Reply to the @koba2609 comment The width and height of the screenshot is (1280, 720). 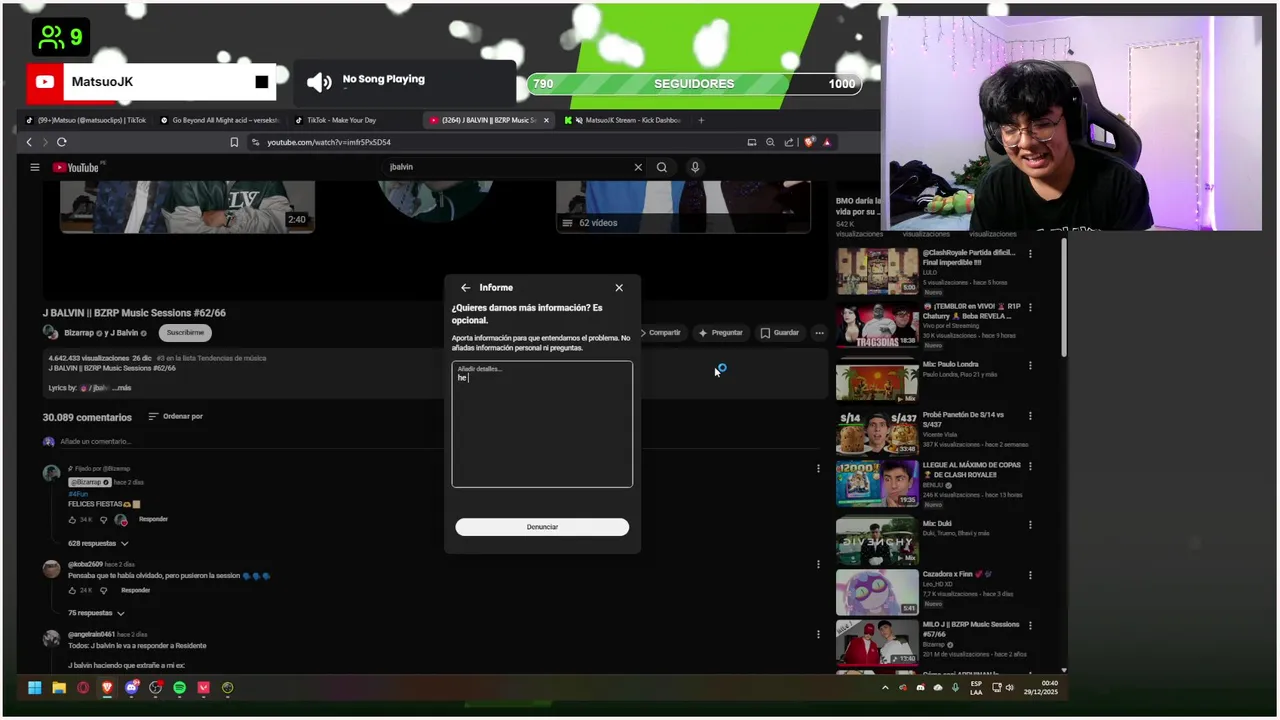pyautogui.click(x=135, y=590)
